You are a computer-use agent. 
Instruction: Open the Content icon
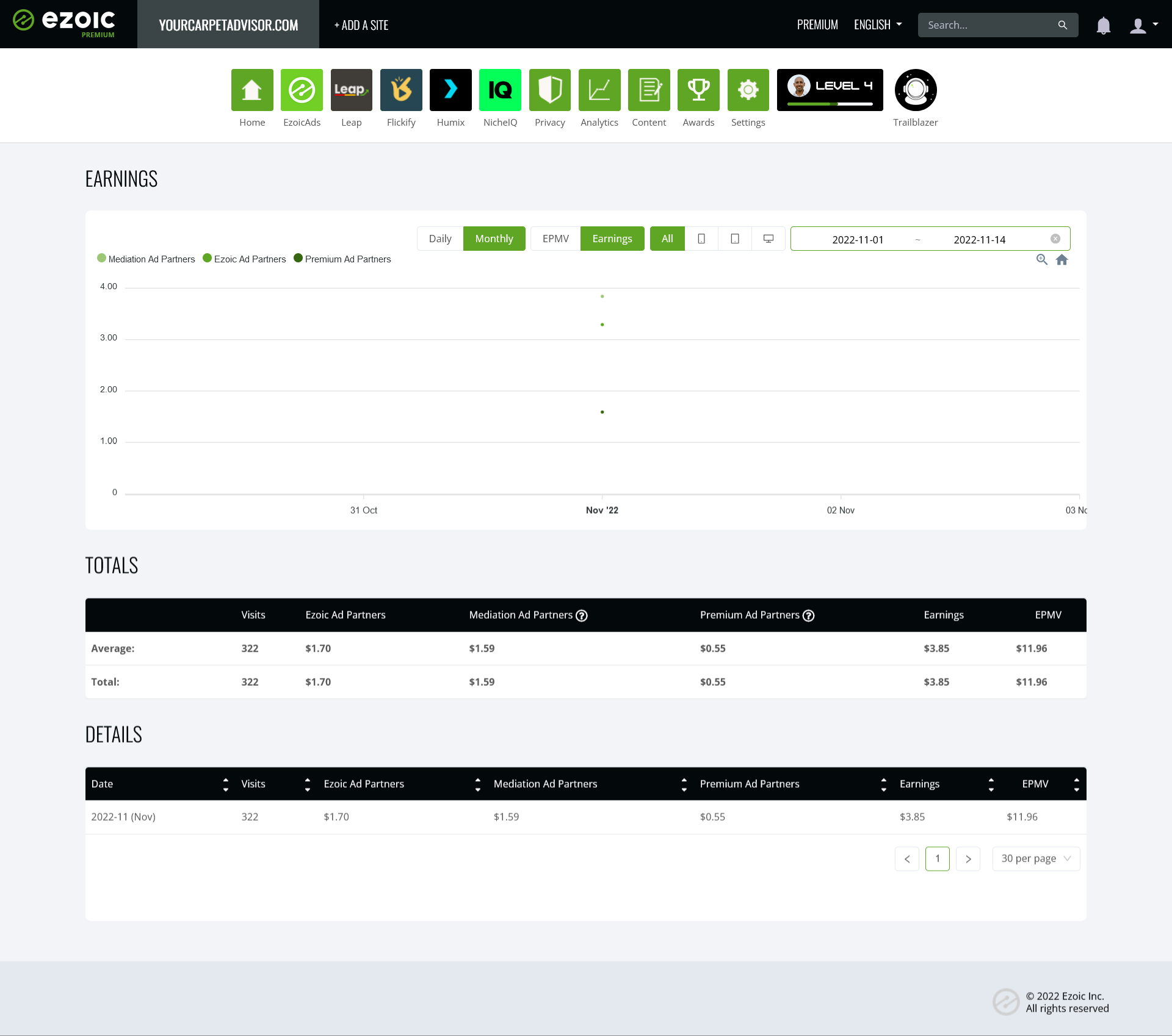pos(649,90)
